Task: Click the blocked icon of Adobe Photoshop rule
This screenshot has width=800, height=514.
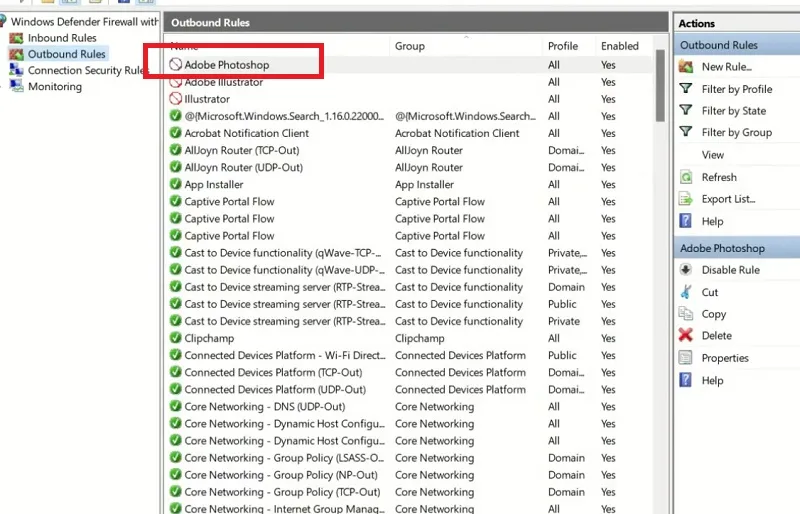Action: pyautogui.click(x=176, y=64)
